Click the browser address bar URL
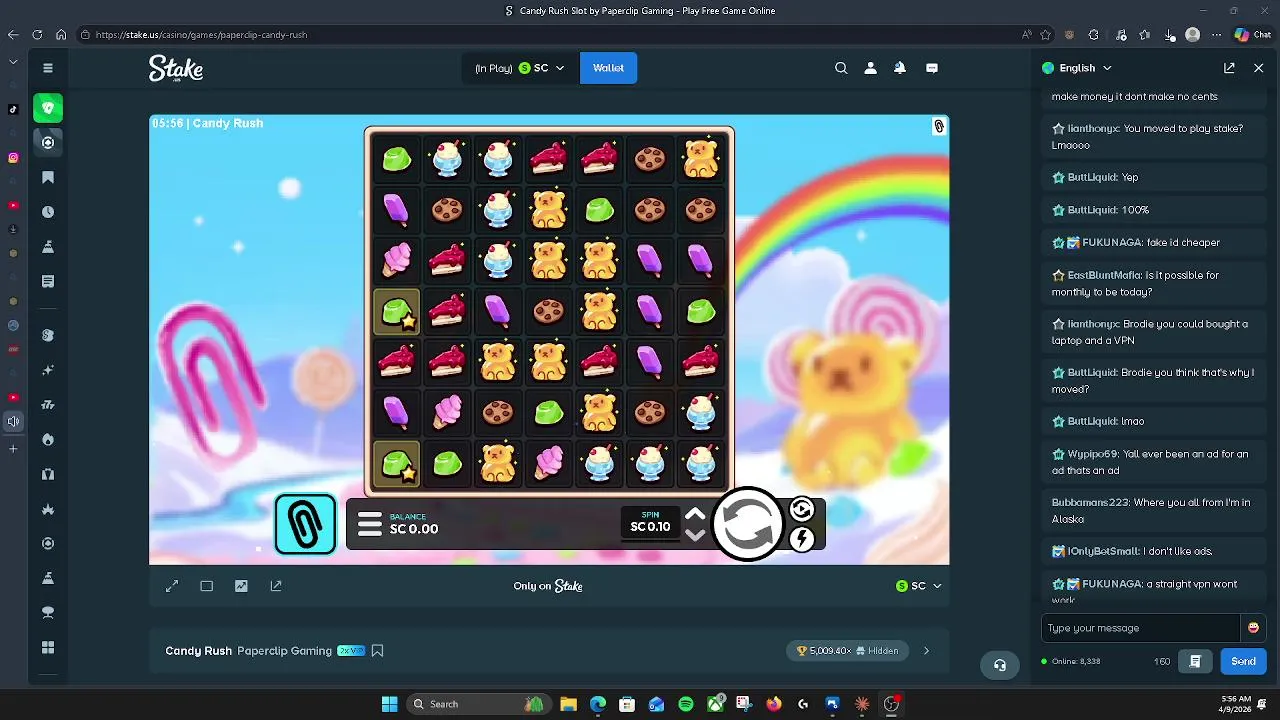This screenshot has height=720, width=1280. (x=201, y=35)
